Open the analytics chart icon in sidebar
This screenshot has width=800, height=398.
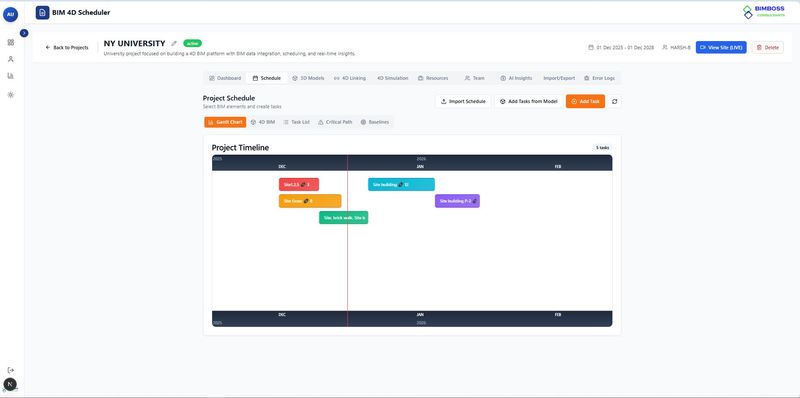coord(11,76)
